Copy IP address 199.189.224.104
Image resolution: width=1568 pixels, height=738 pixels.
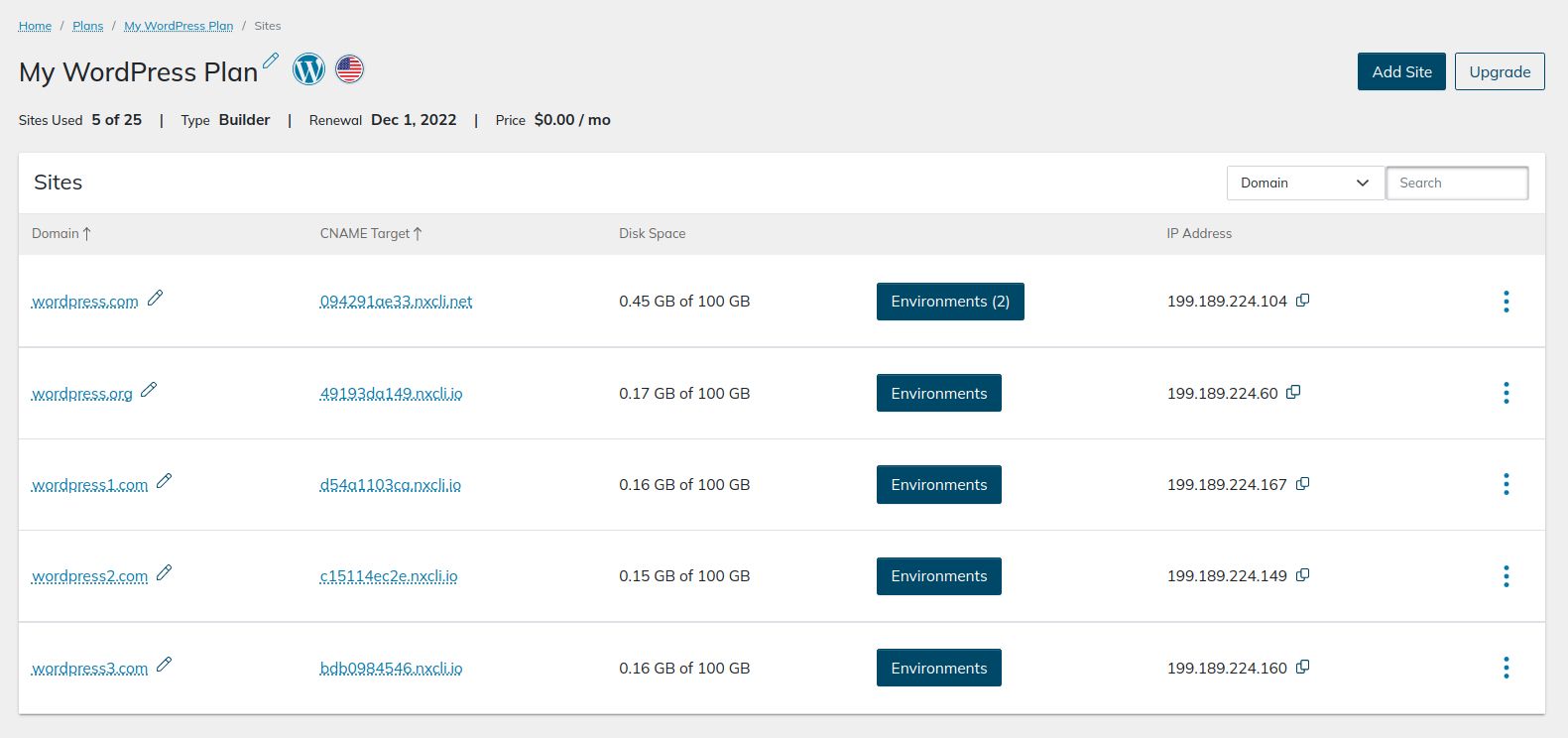point(1303,301)
